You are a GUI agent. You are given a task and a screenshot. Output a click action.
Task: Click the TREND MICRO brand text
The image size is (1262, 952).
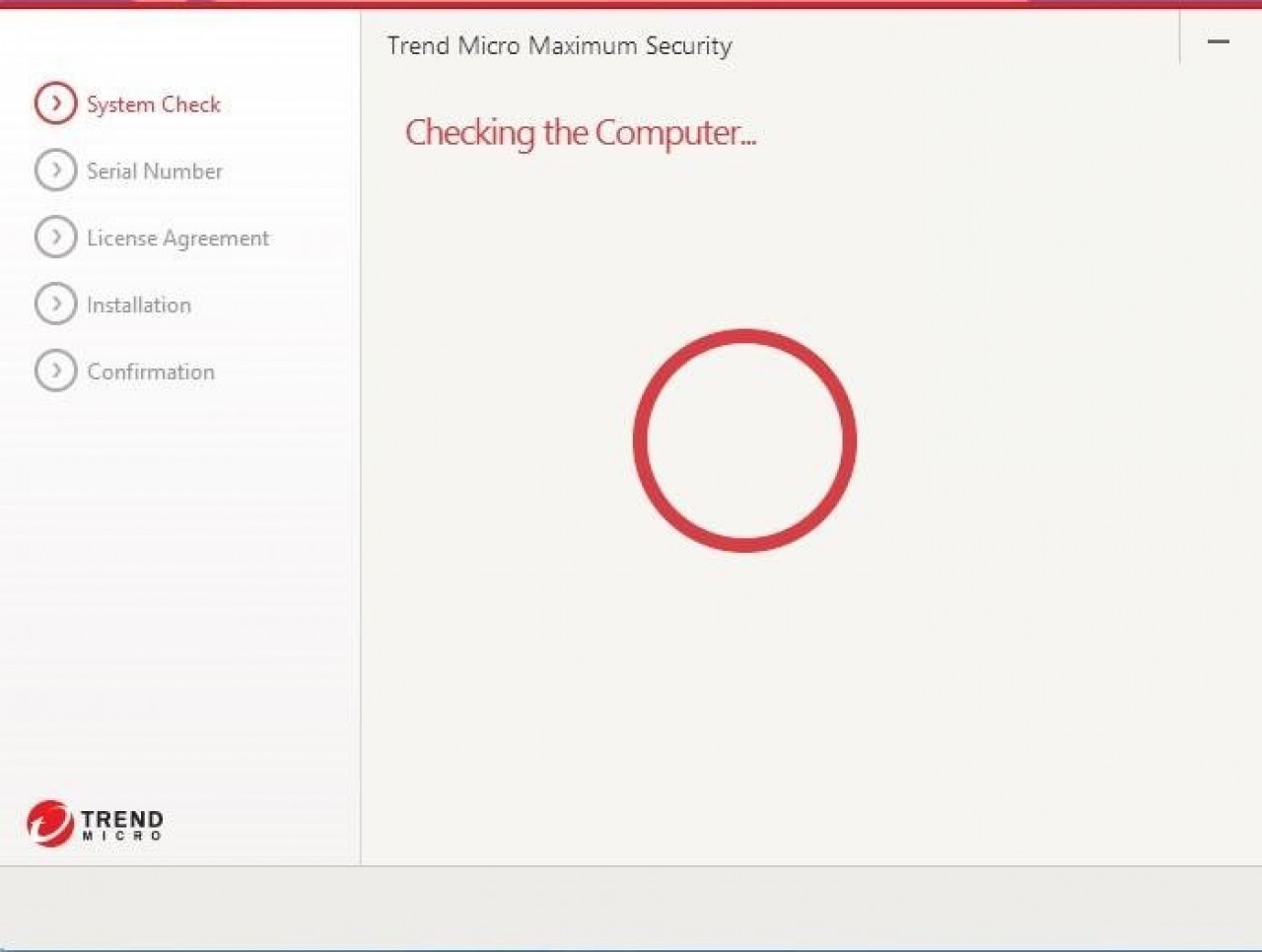(x=121, y=825)
